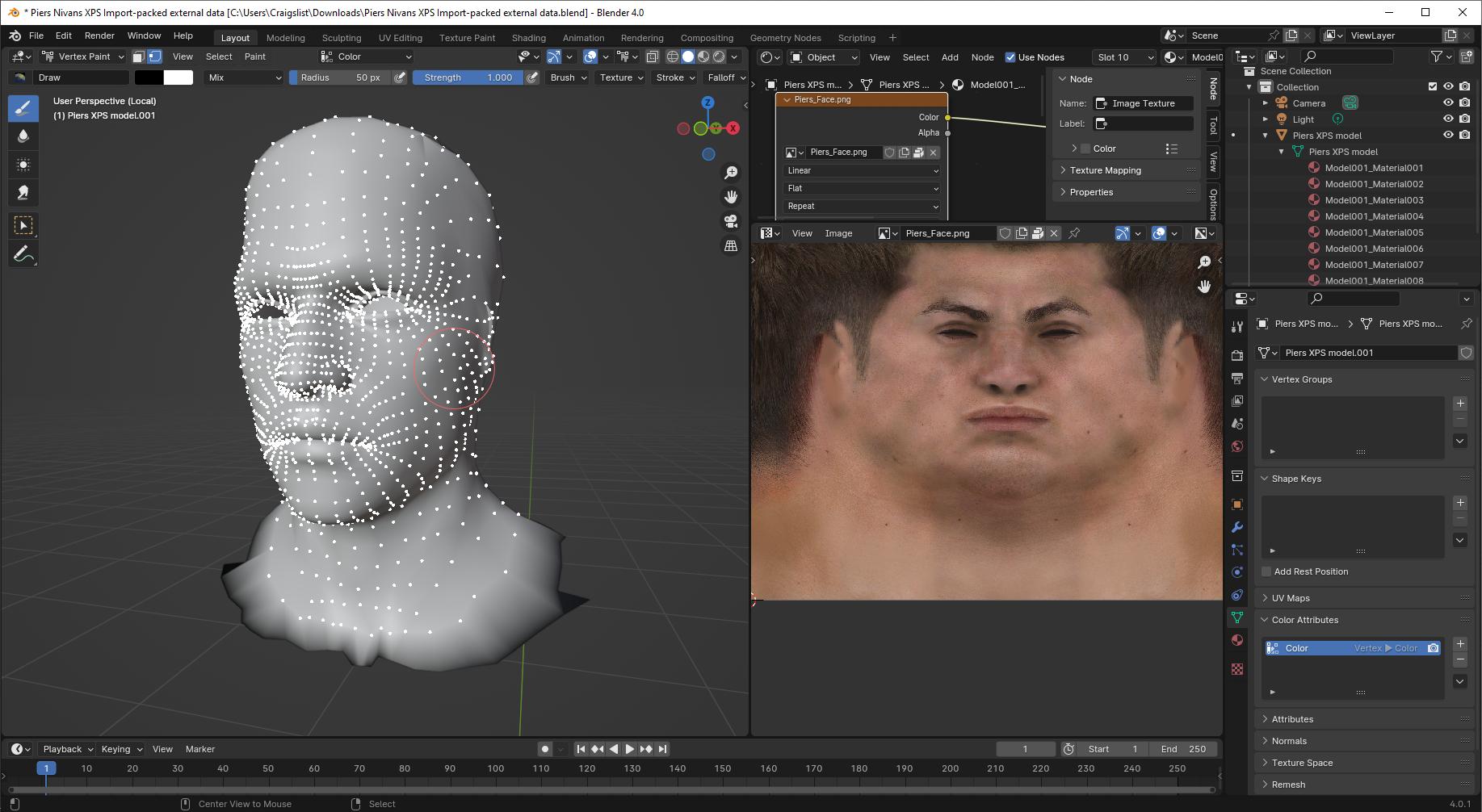Add a new Color Attribute with plus
Image resolution: width=1482 pixels, height=812 pixels.
(x=1460, y=644)
